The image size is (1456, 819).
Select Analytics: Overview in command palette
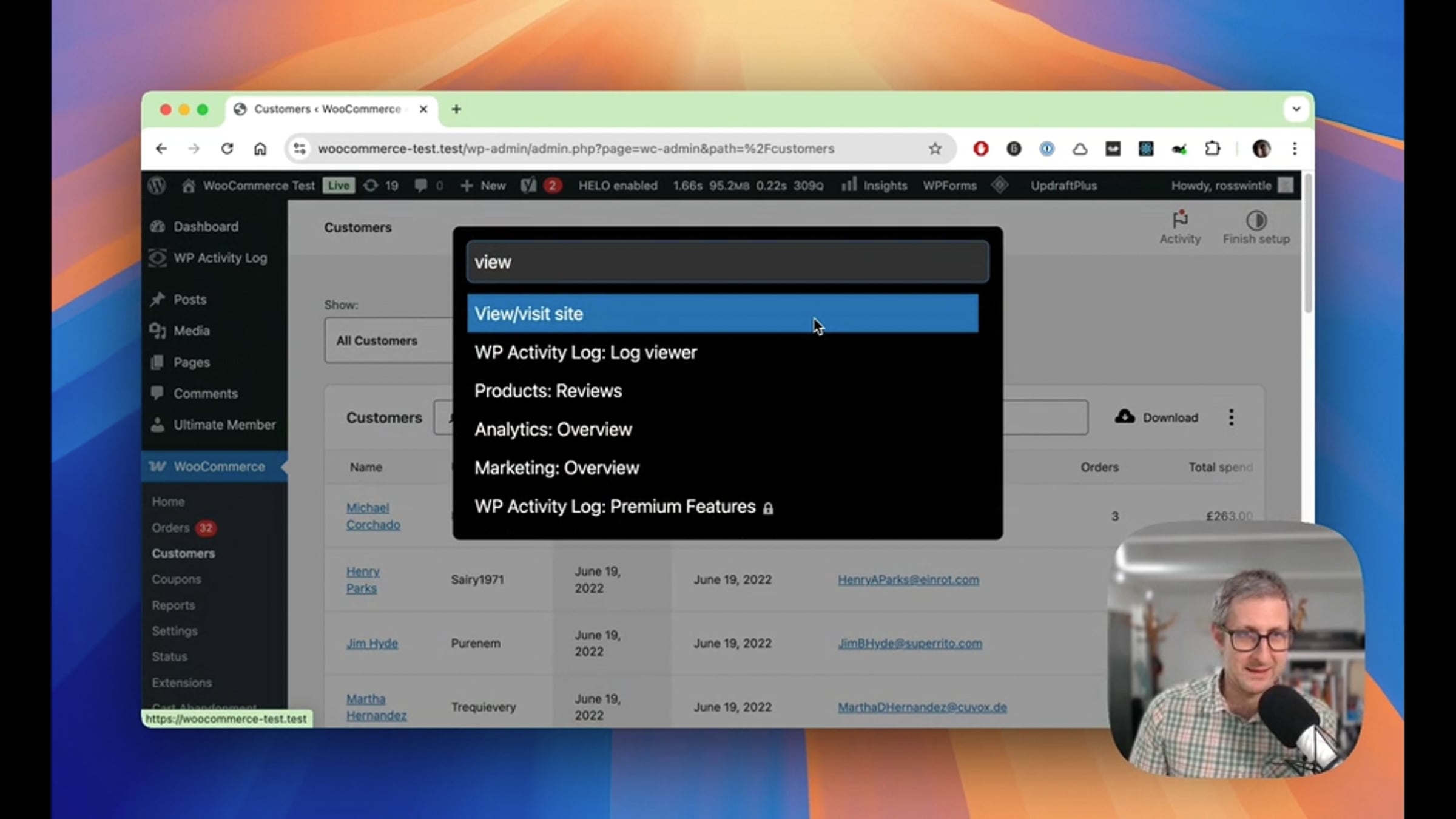pyautogui.click(x=723, y=430)
